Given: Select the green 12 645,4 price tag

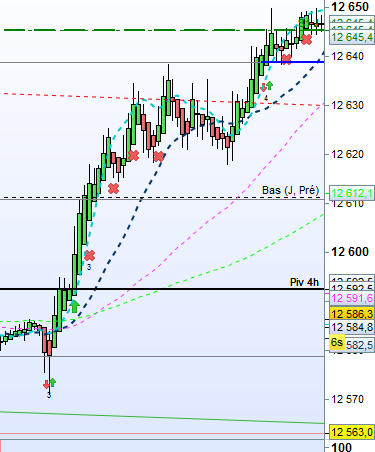Looking at the screenshot, I should 352,37.
